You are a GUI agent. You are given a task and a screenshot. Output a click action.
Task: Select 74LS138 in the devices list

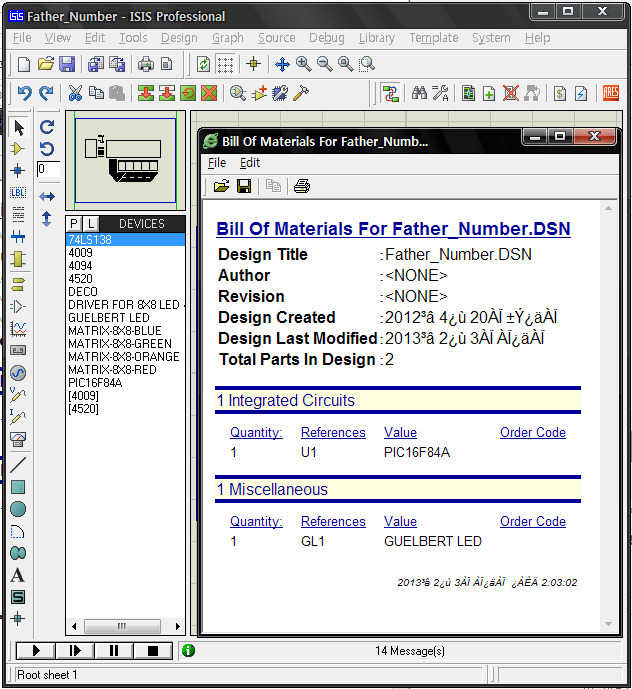[x=126, y=239]
